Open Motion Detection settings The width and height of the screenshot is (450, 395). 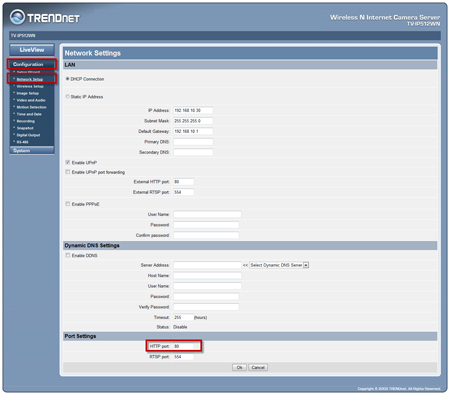32,107
